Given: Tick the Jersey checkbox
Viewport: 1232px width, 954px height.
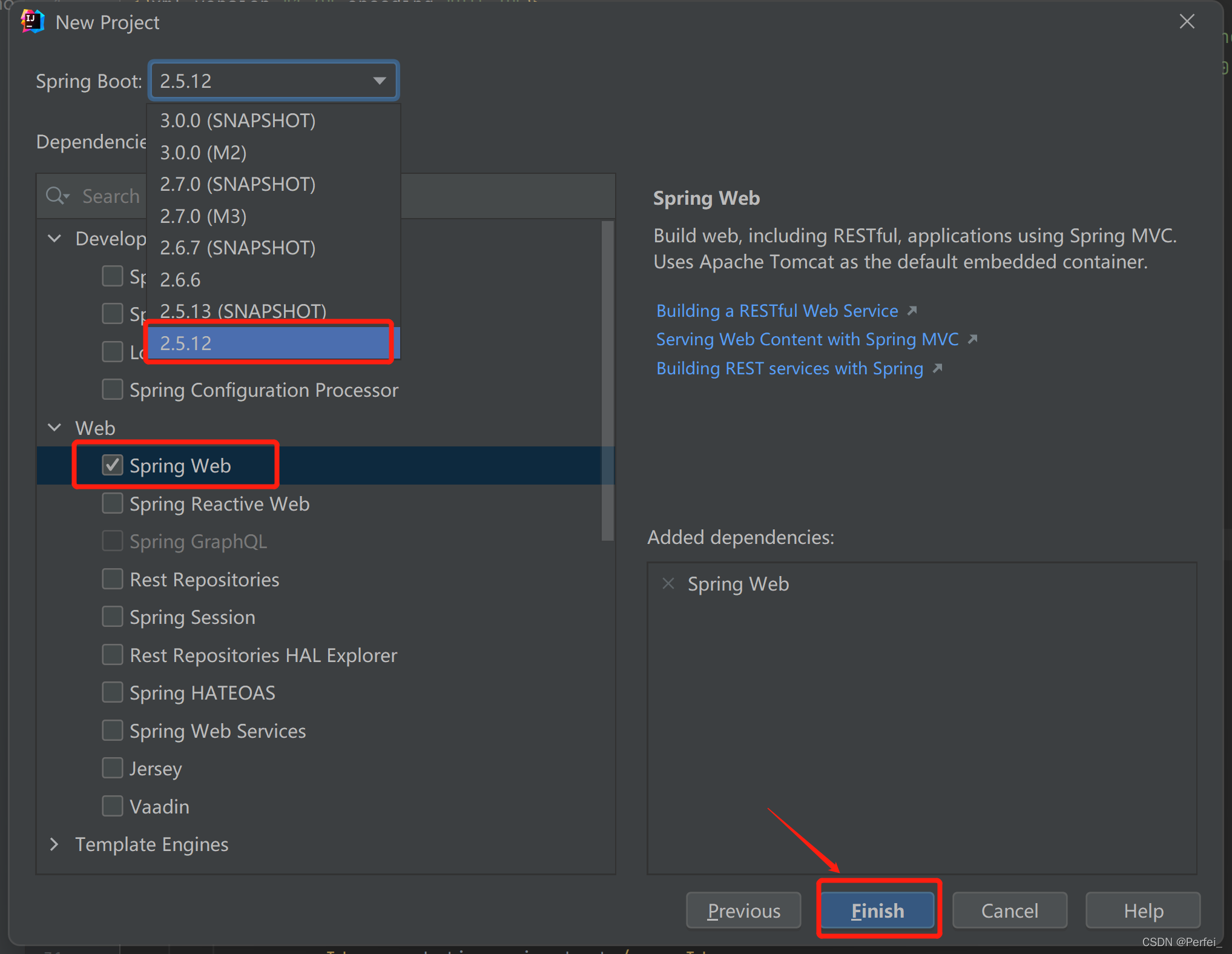Looking at the screenshot, I should pos(113,768).
